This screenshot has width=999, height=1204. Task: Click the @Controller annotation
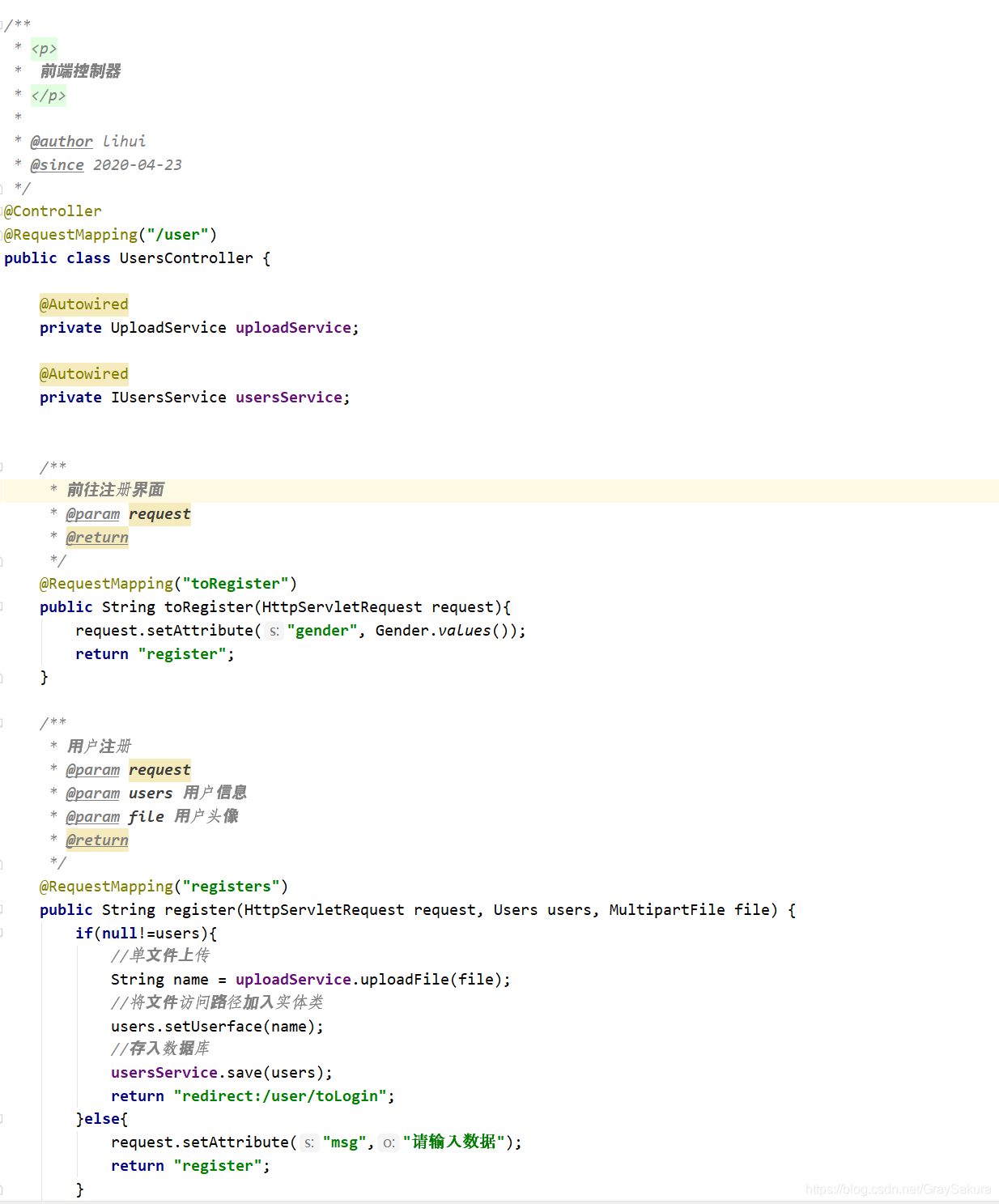click(53, 211)
